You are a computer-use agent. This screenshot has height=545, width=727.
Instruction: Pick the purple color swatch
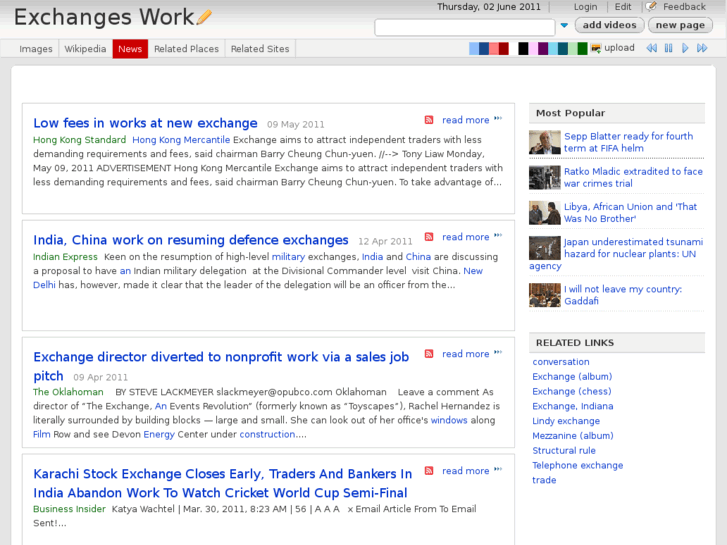point(543,49)
